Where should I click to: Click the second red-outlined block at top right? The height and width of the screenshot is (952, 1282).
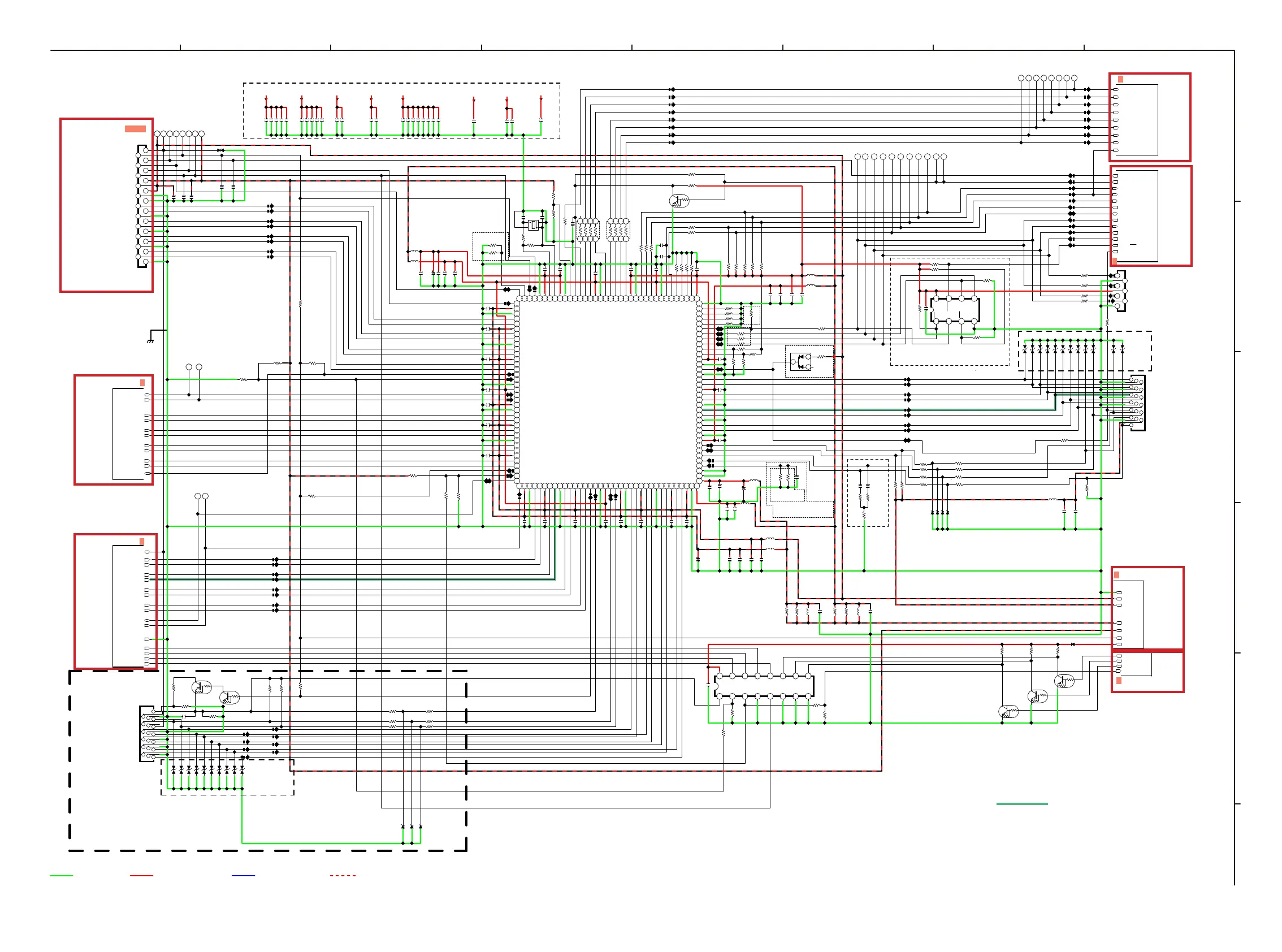[1151, 216]
